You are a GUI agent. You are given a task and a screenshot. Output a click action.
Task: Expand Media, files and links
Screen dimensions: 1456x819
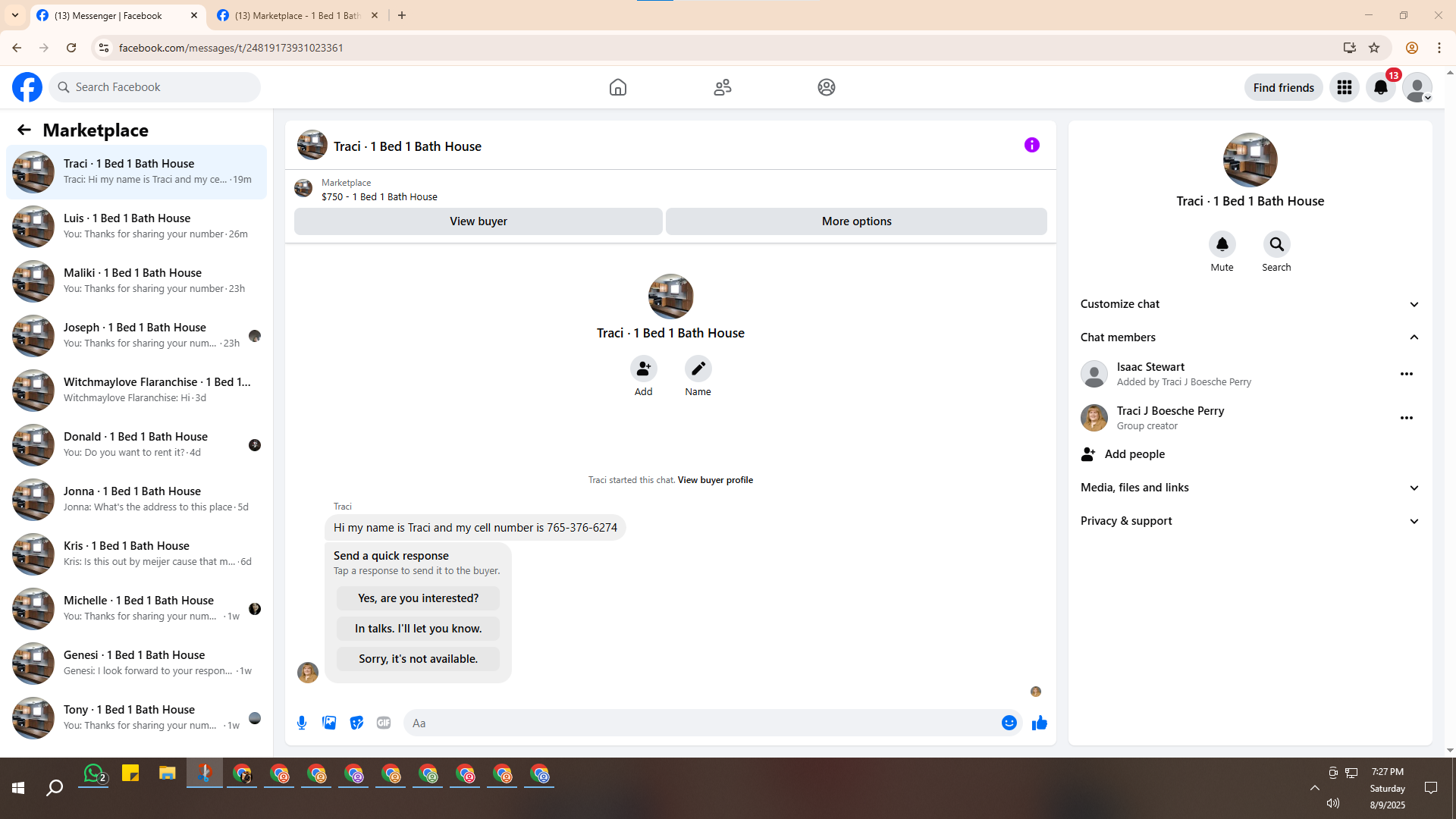point(1414,488)
